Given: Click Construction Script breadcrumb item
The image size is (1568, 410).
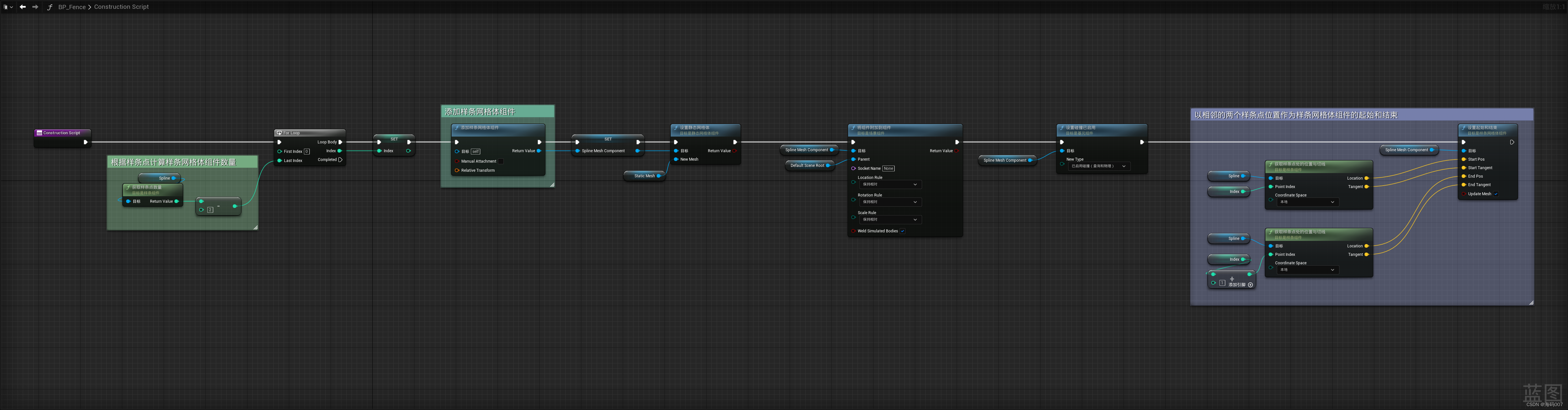Looking at the screenshot, I should tap(121, 7).
